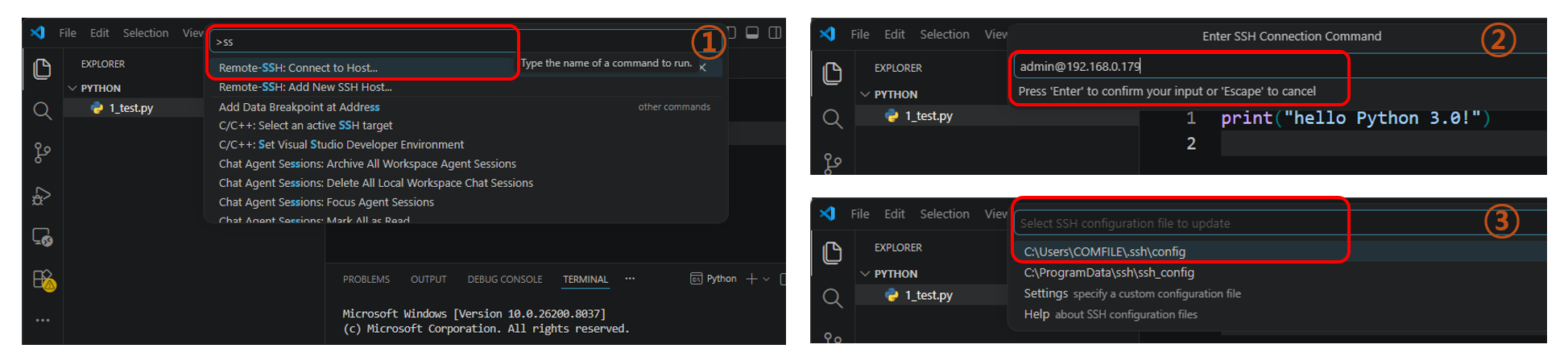Click the new terminal plus icon

751,279
